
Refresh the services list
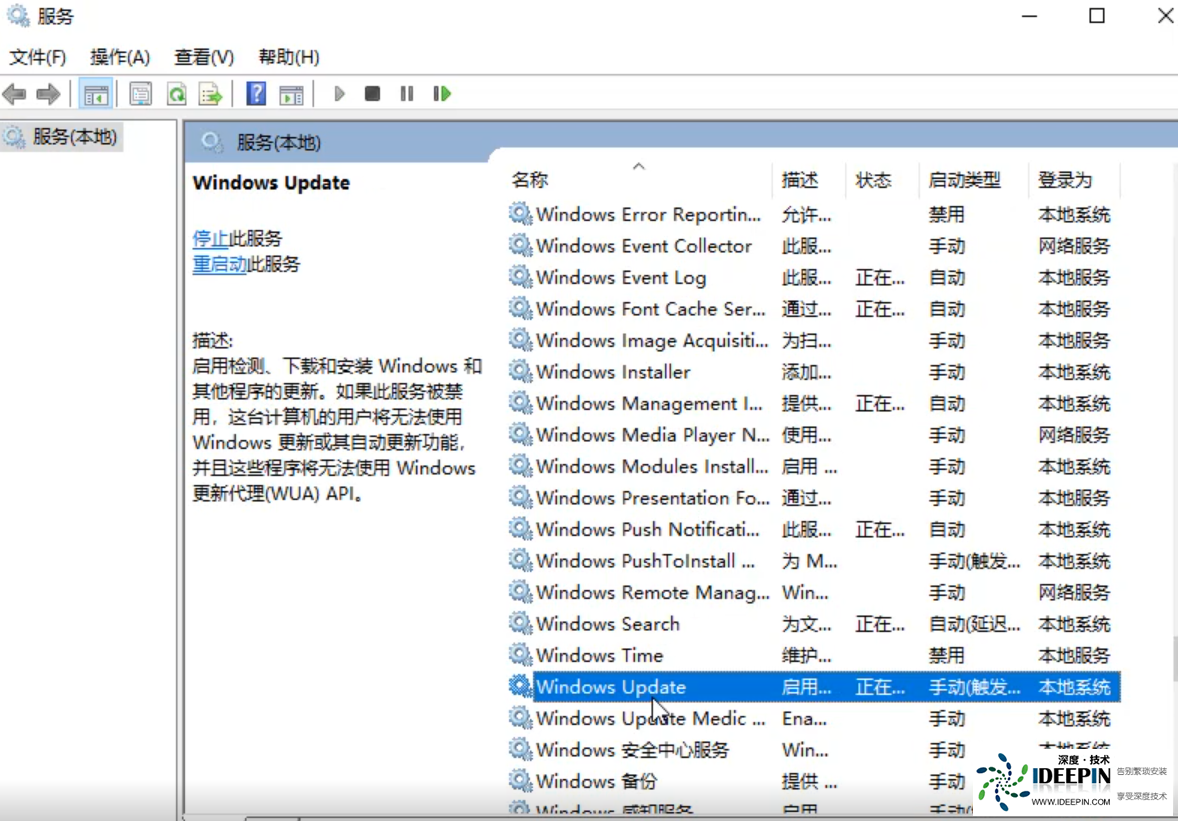click(176, 93)
